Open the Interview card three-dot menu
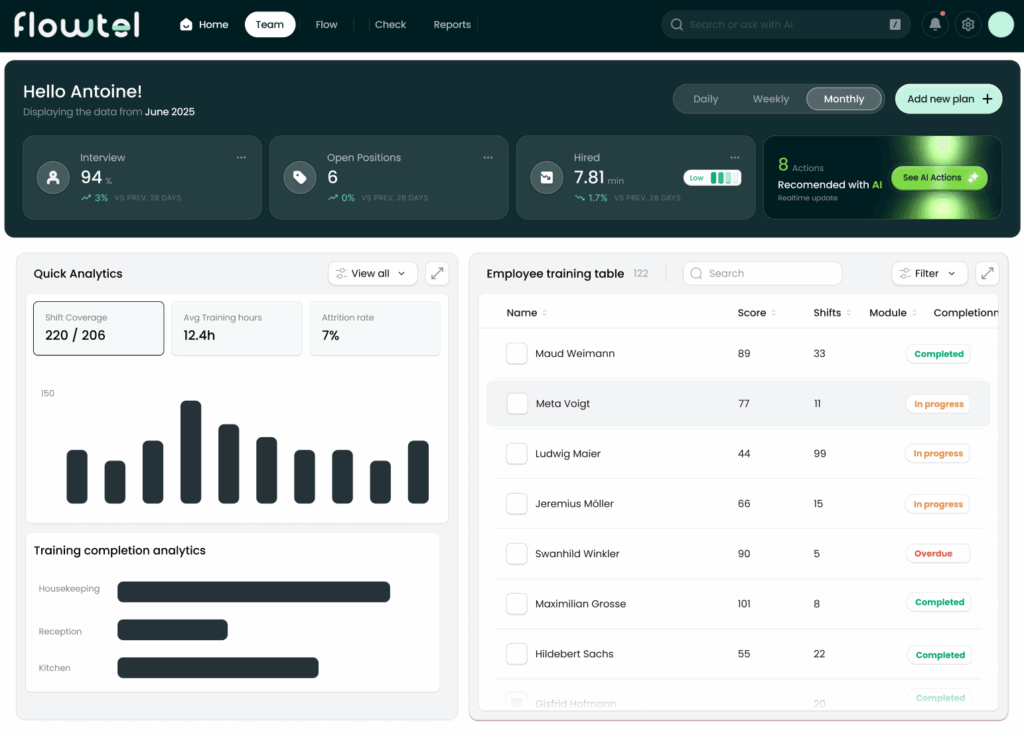The width and height of the screenshot is (1024, 737). (241, 158)
